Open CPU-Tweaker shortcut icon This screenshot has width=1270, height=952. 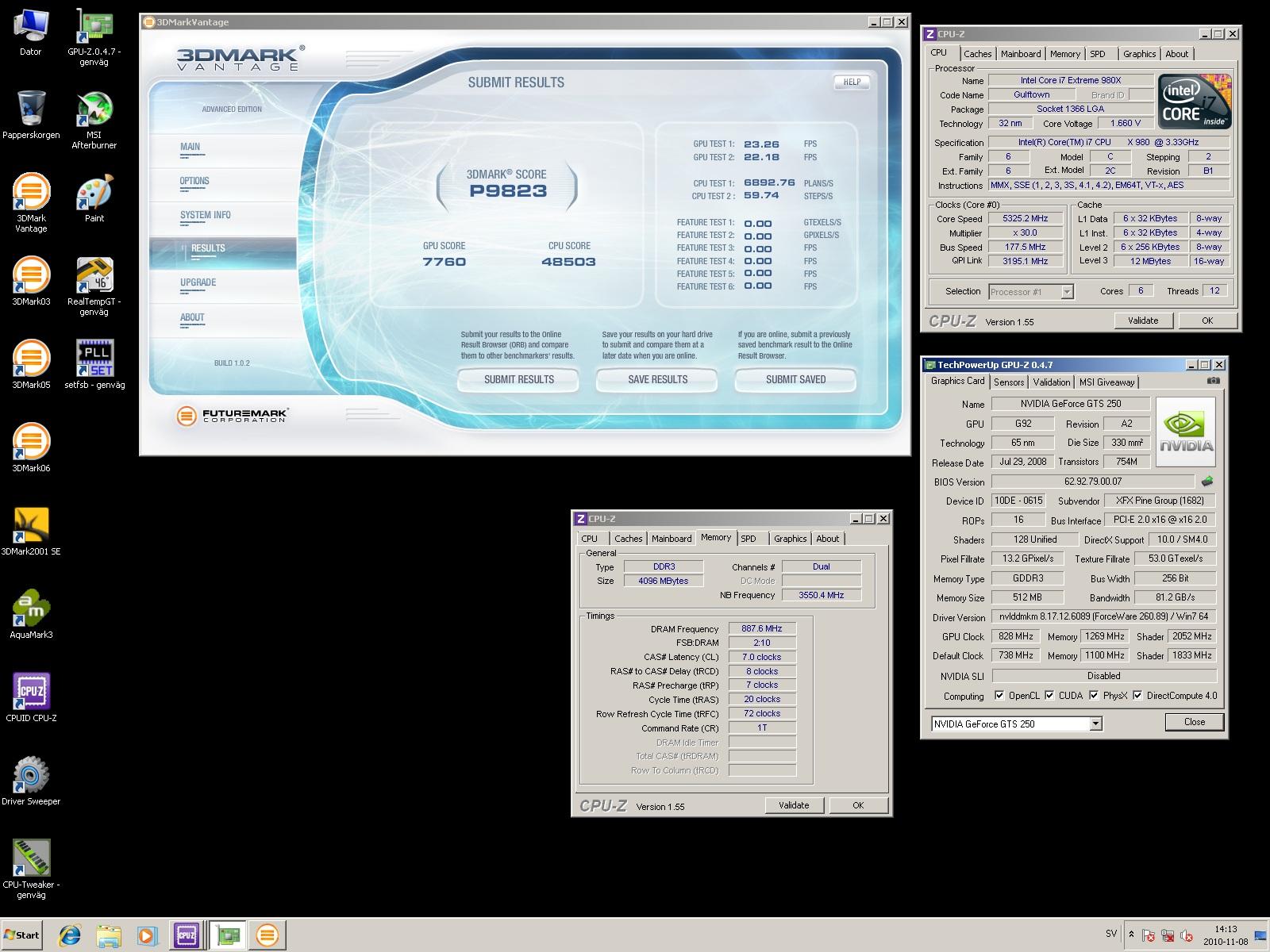[31, 869]
